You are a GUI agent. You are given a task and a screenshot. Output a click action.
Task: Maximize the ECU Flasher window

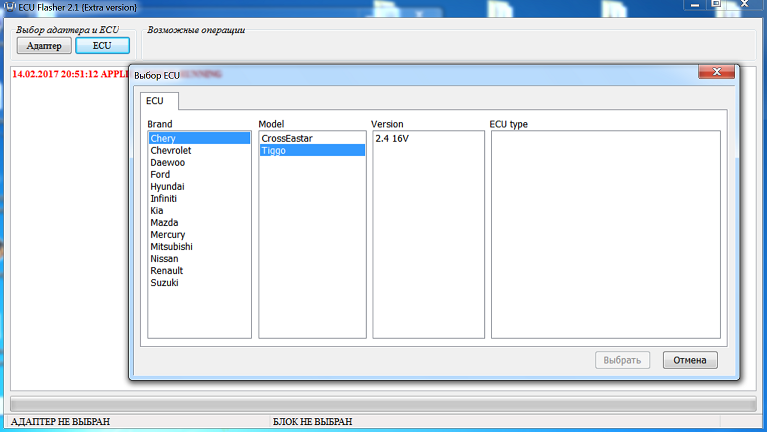click(717, 4)
